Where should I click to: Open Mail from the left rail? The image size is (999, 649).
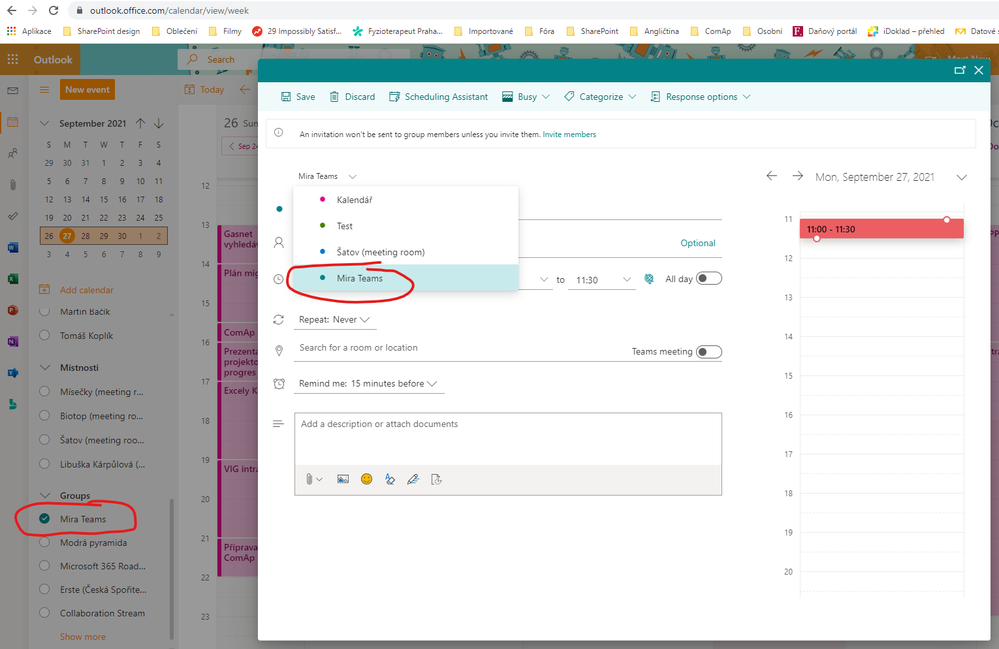[x=13, y=90]
